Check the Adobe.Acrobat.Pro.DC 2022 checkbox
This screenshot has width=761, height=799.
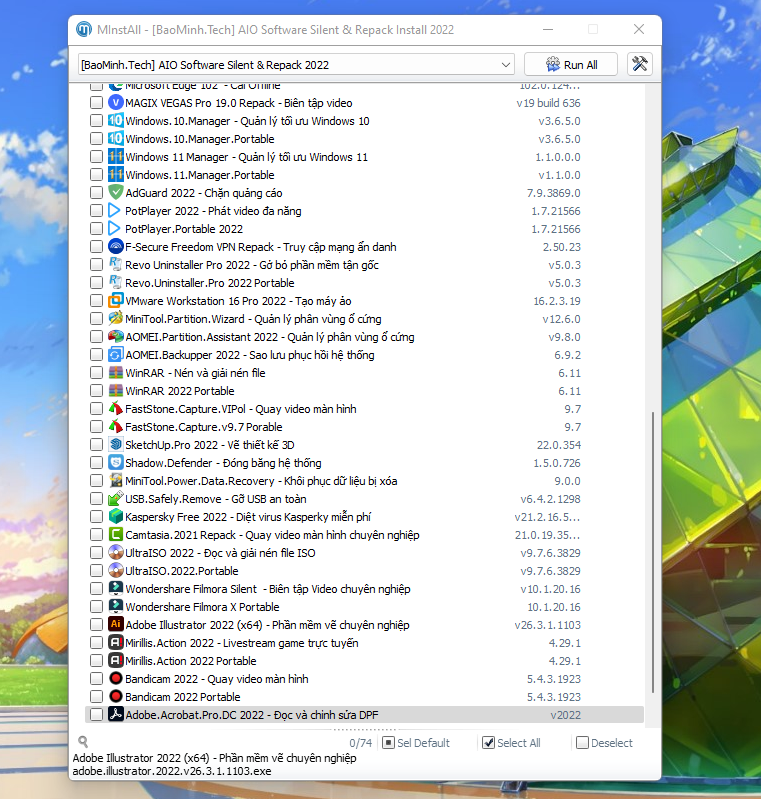(96, 714)
